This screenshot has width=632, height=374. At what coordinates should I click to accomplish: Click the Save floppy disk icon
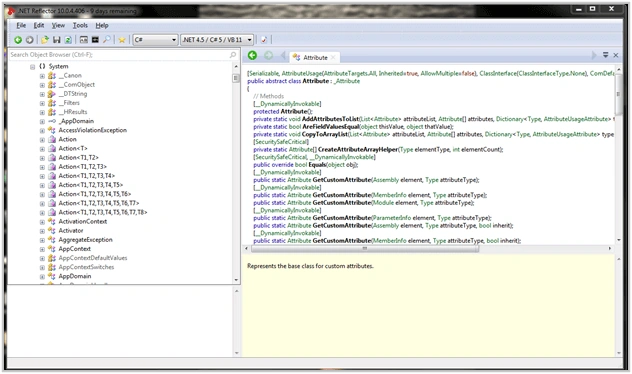(56, 39)
